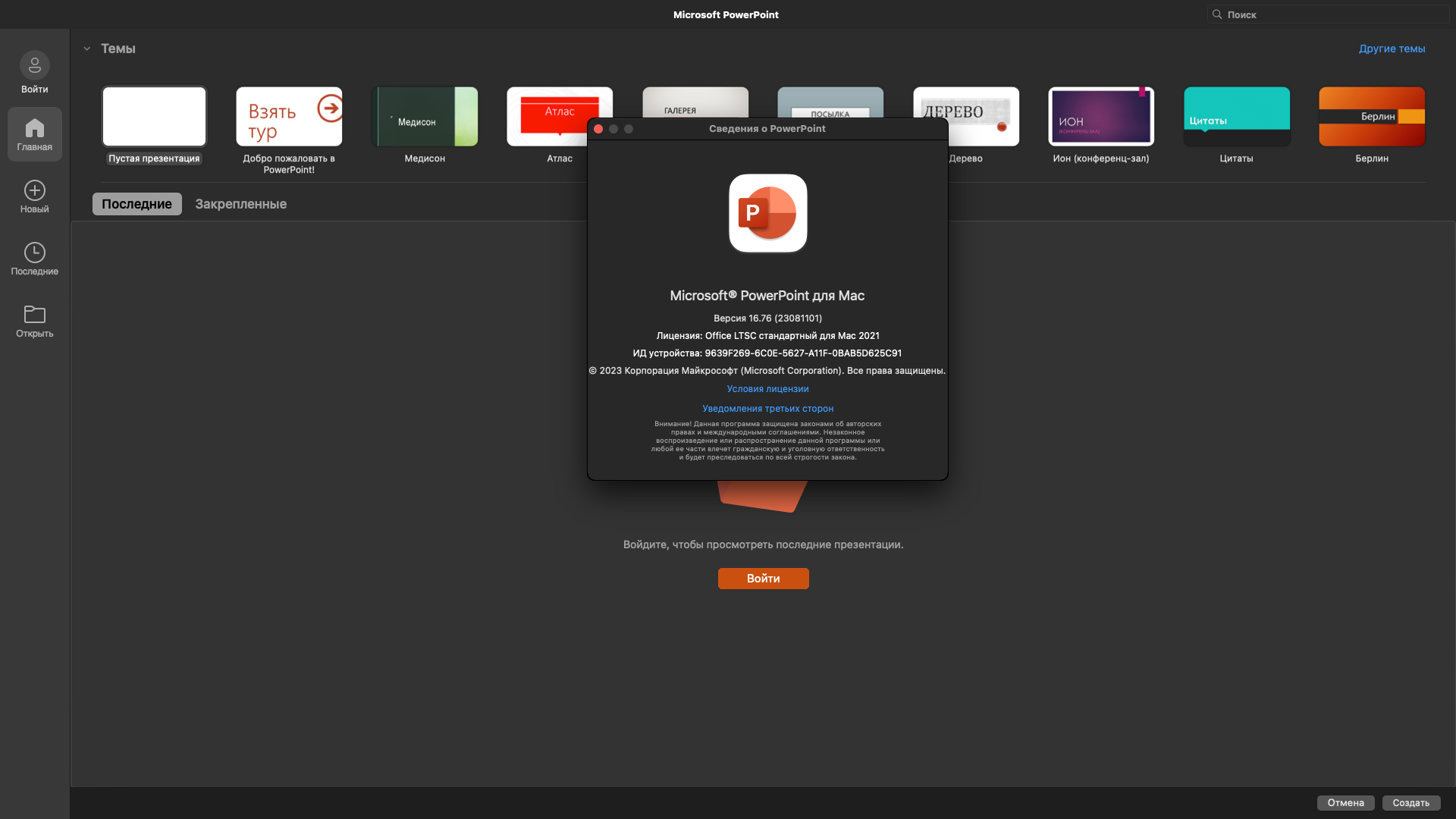Collapse the Темы section chevron
Screen dimensions: 1456x819
[86, 49]
